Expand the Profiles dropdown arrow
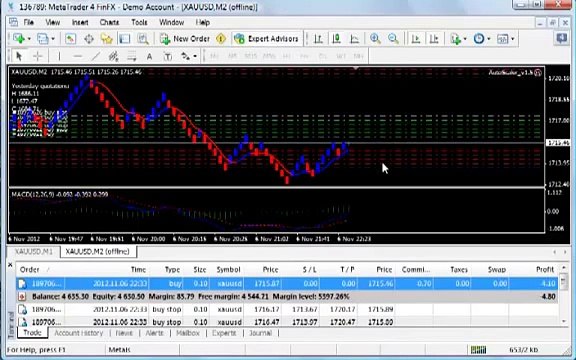 pos(53,39)
